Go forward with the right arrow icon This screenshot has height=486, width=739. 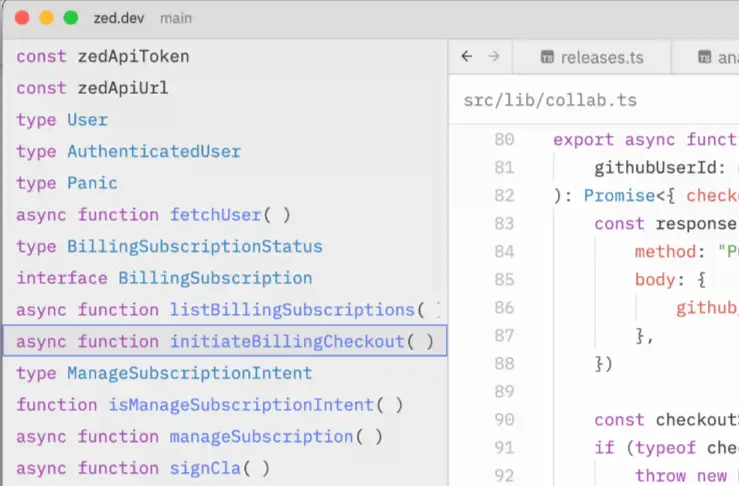click(494, 57)
